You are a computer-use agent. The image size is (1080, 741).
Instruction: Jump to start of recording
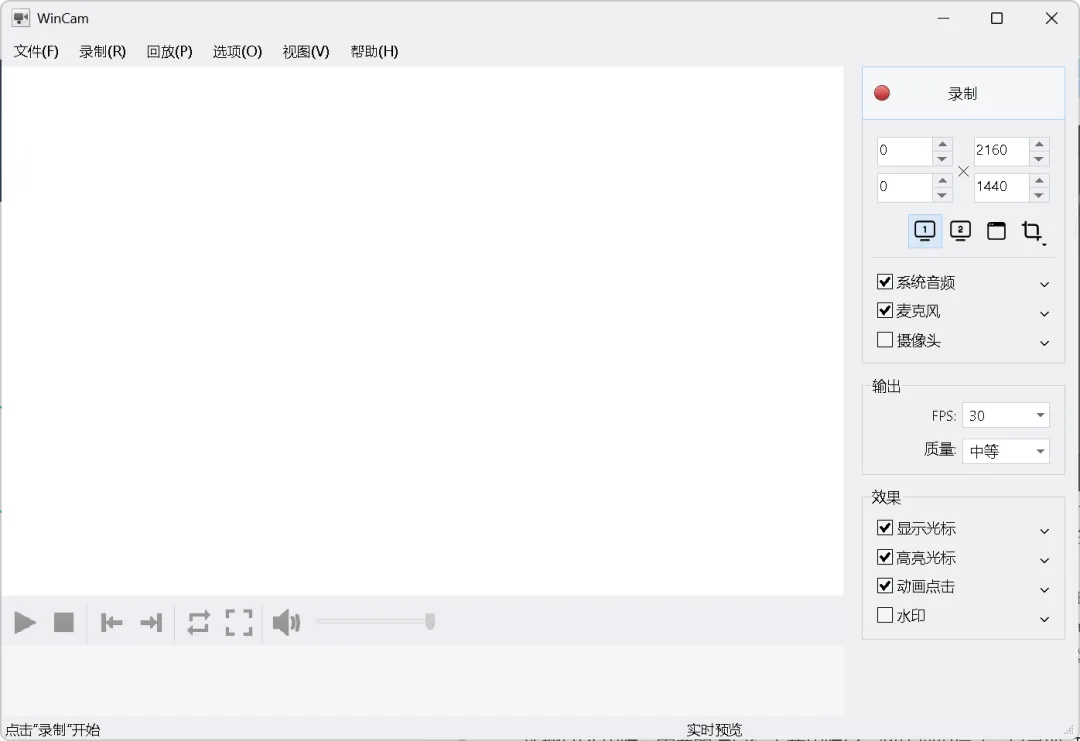click(111, 623)
